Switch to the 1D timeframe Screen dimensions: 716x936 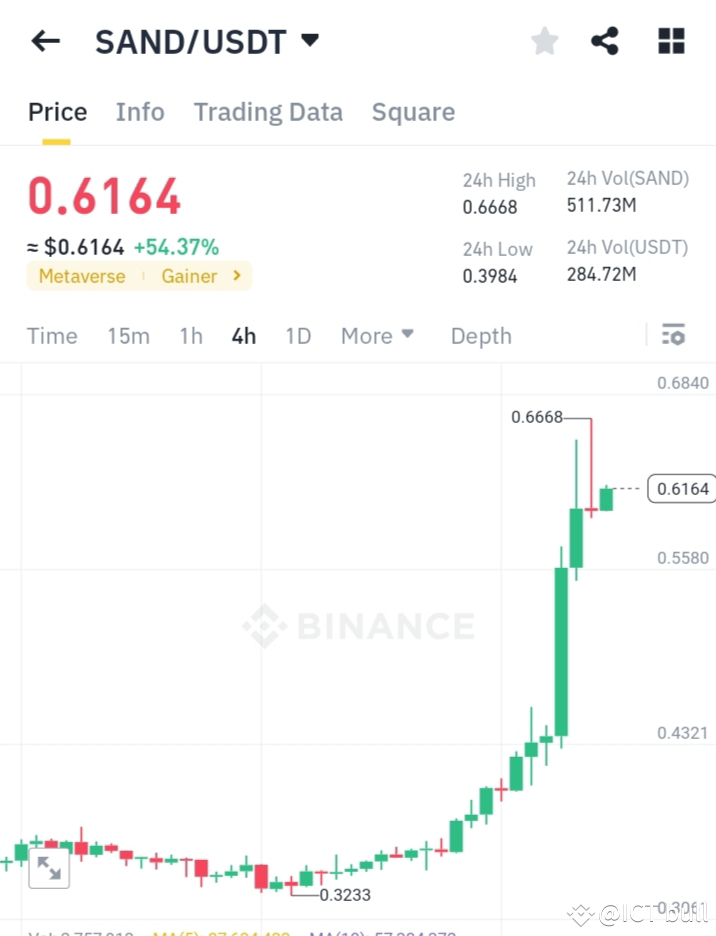point(298,336)
